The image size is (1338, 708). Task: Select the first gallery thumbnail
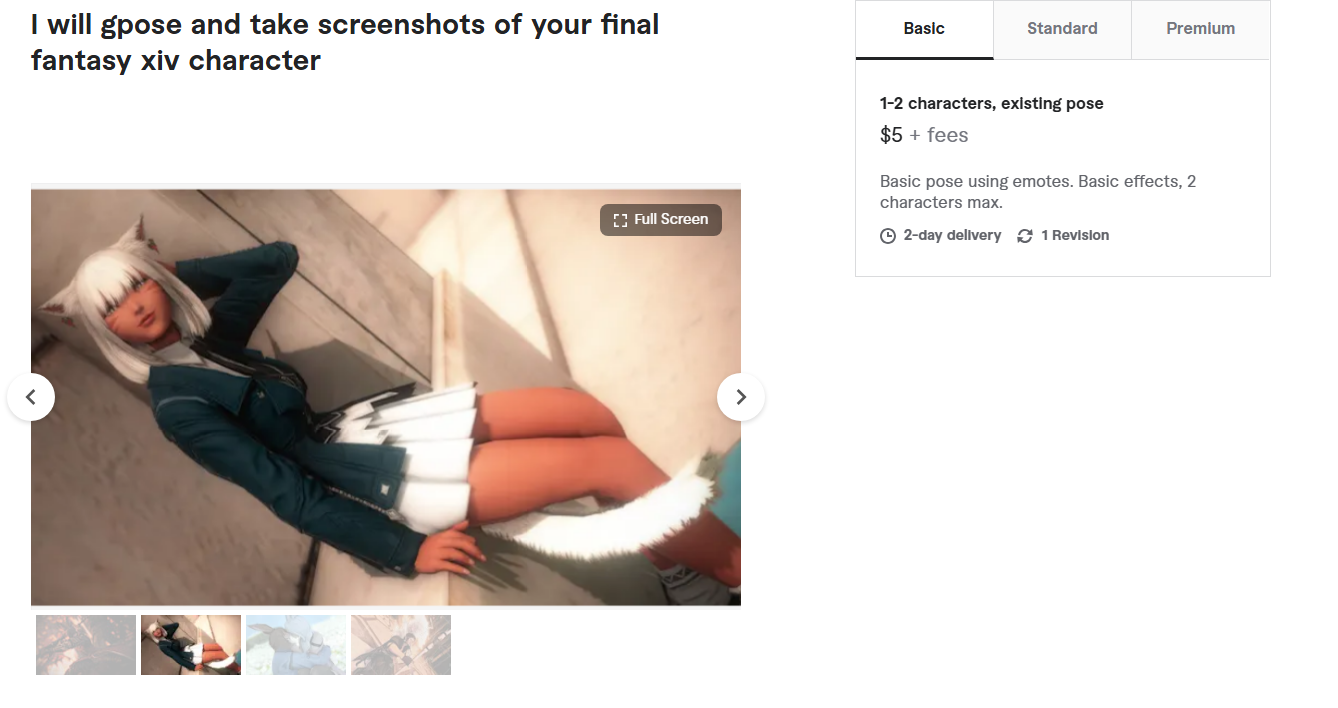[x=86, y=645]
